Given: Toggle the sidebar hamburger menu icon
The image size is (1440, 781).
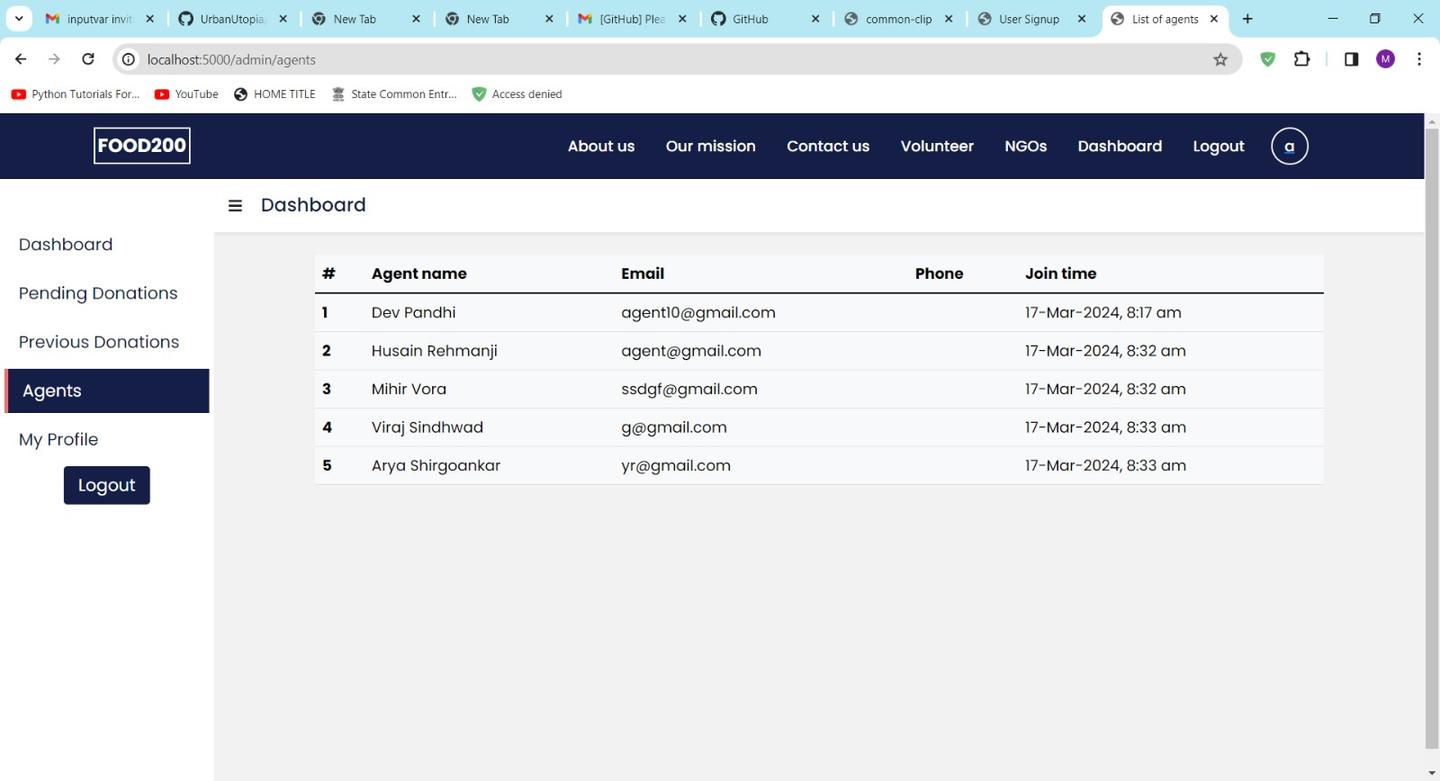Looking at the screenshot, I should pyautogui.click(x=235, y=206).
